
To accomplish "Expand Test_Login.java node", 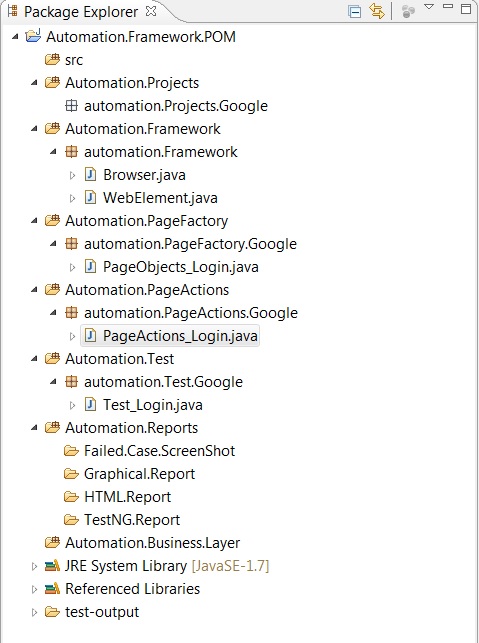I will [73, 405].
